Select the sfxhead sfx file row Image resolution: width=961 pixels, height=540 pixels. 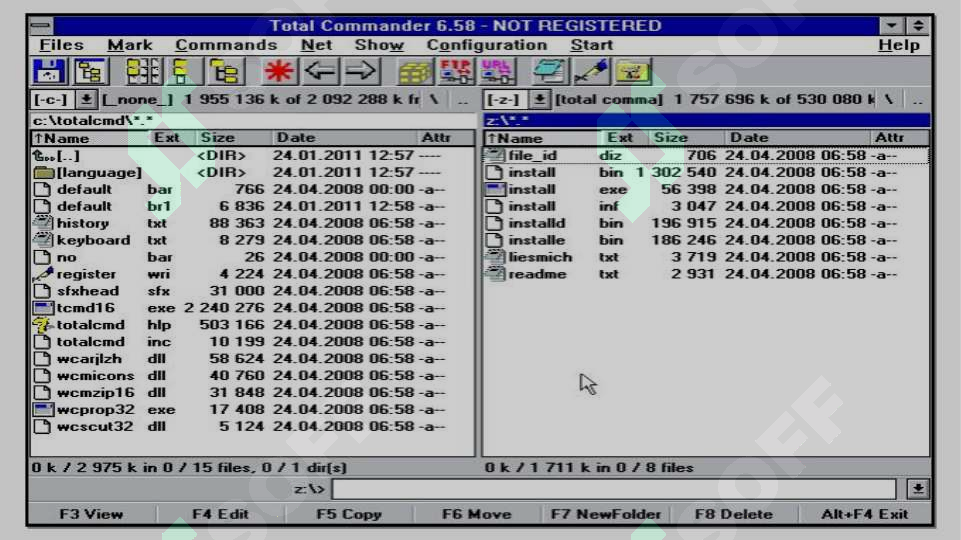[x=252, y=291]
